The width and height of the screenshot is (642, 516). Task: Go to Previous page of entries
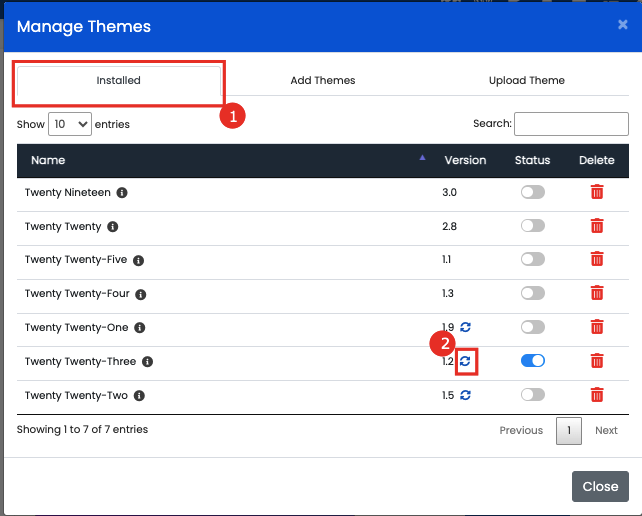521,430
